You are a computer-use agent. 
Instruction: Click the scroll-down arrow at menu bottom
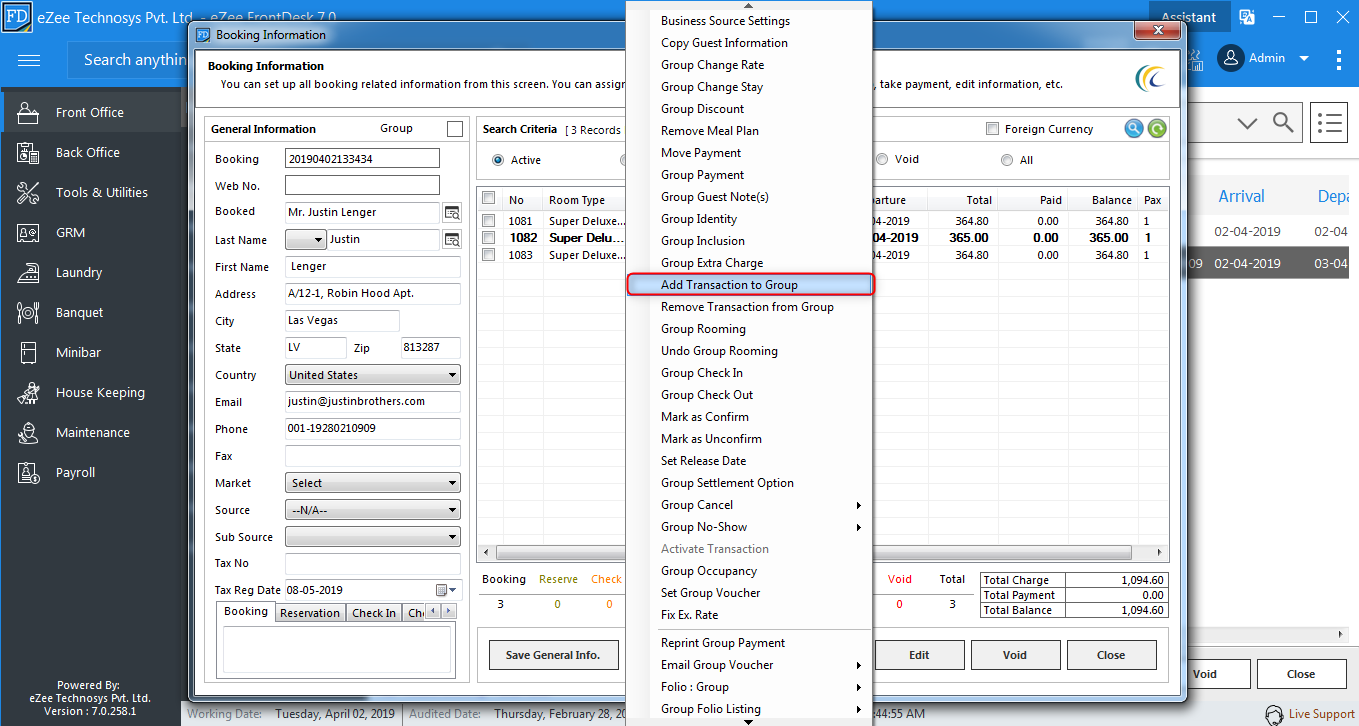click(x=749, y=721)
